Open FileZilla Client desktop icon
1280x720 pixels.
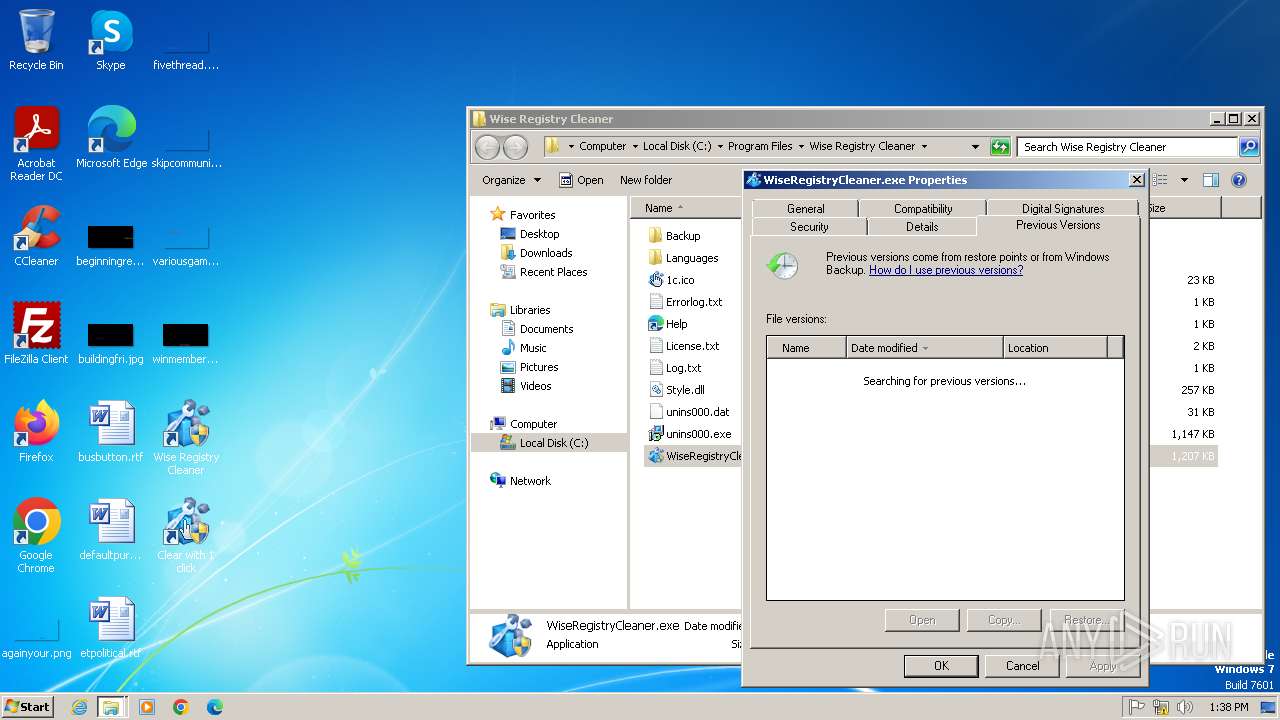click(x=36, y=334)
